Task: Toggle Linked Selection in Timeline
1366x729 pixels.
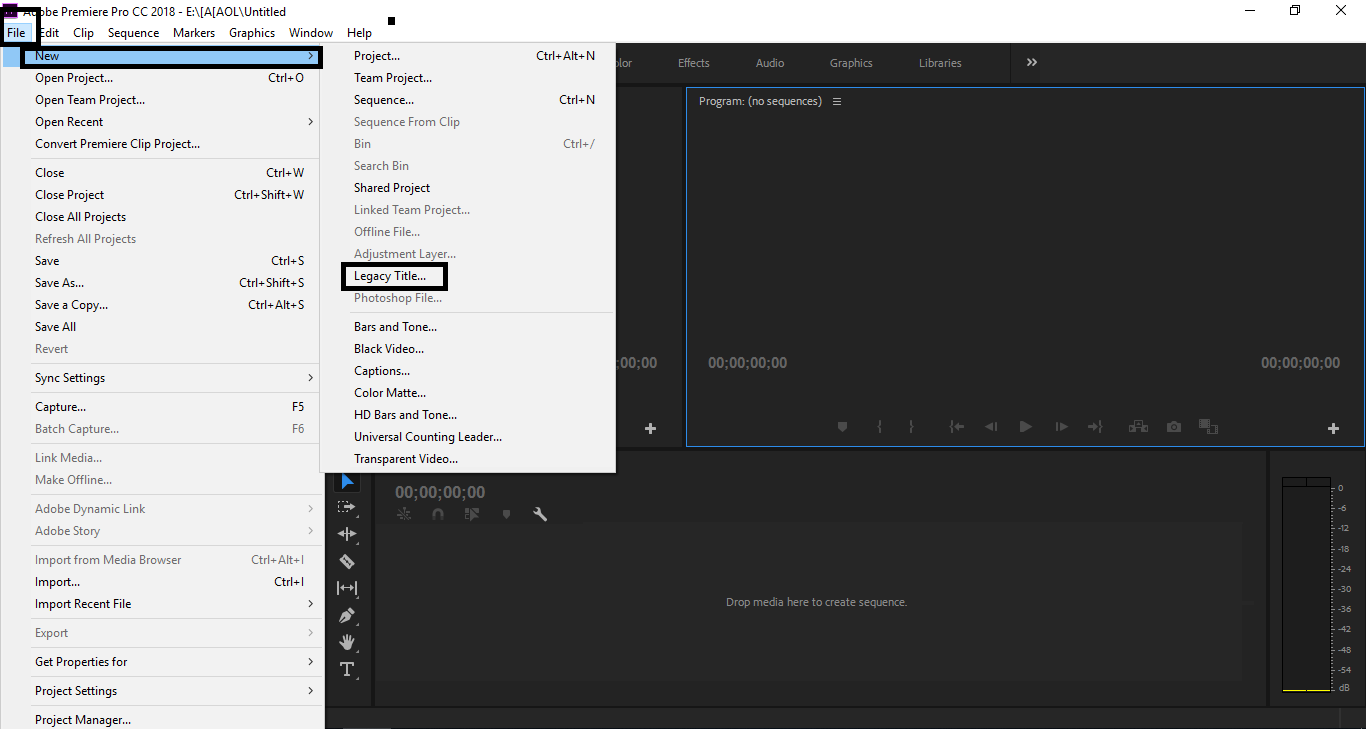Action: coord(471,514)
